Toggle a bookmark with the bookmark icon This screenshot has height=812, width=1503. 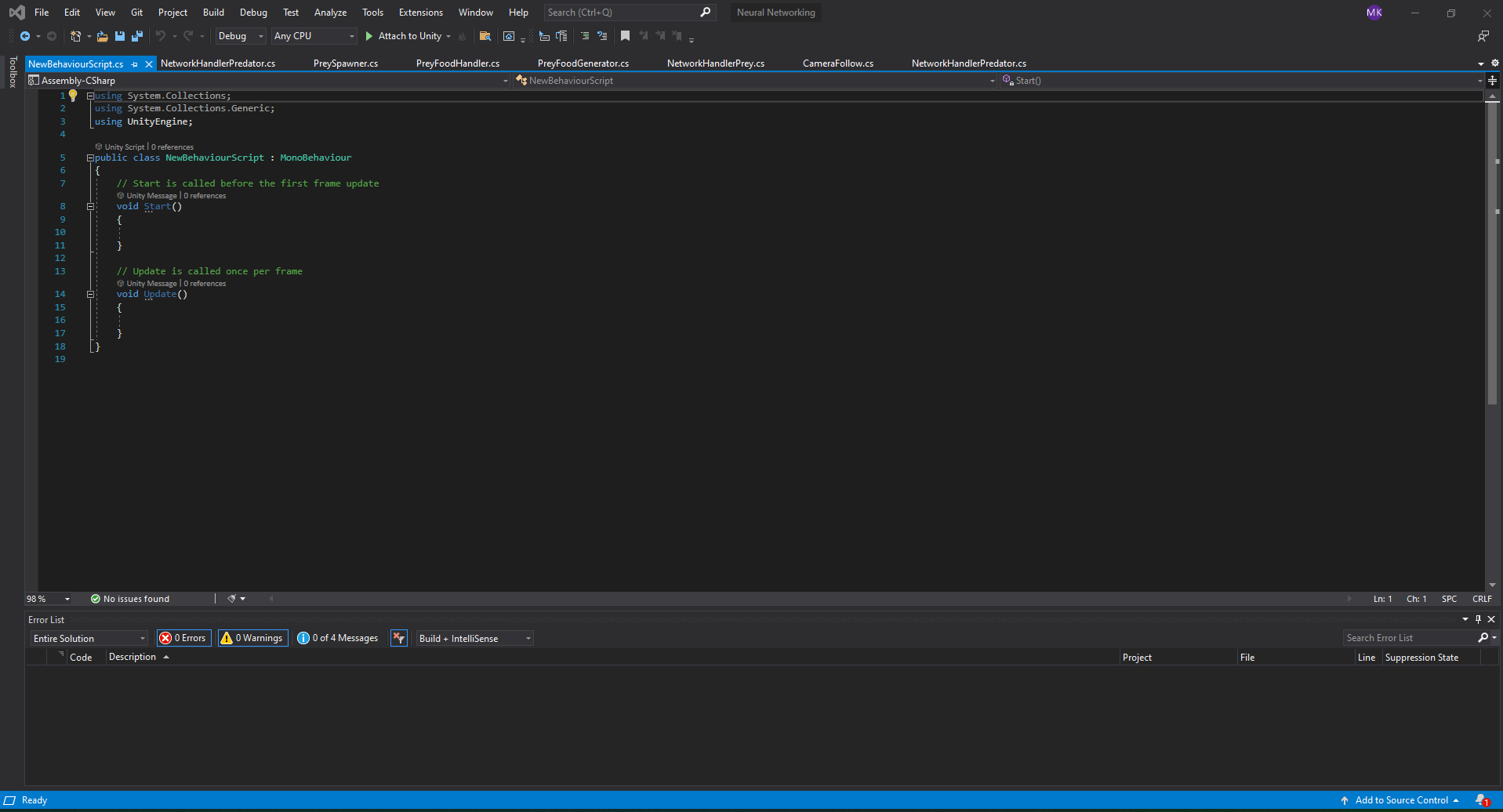click(x=625, y=36)
